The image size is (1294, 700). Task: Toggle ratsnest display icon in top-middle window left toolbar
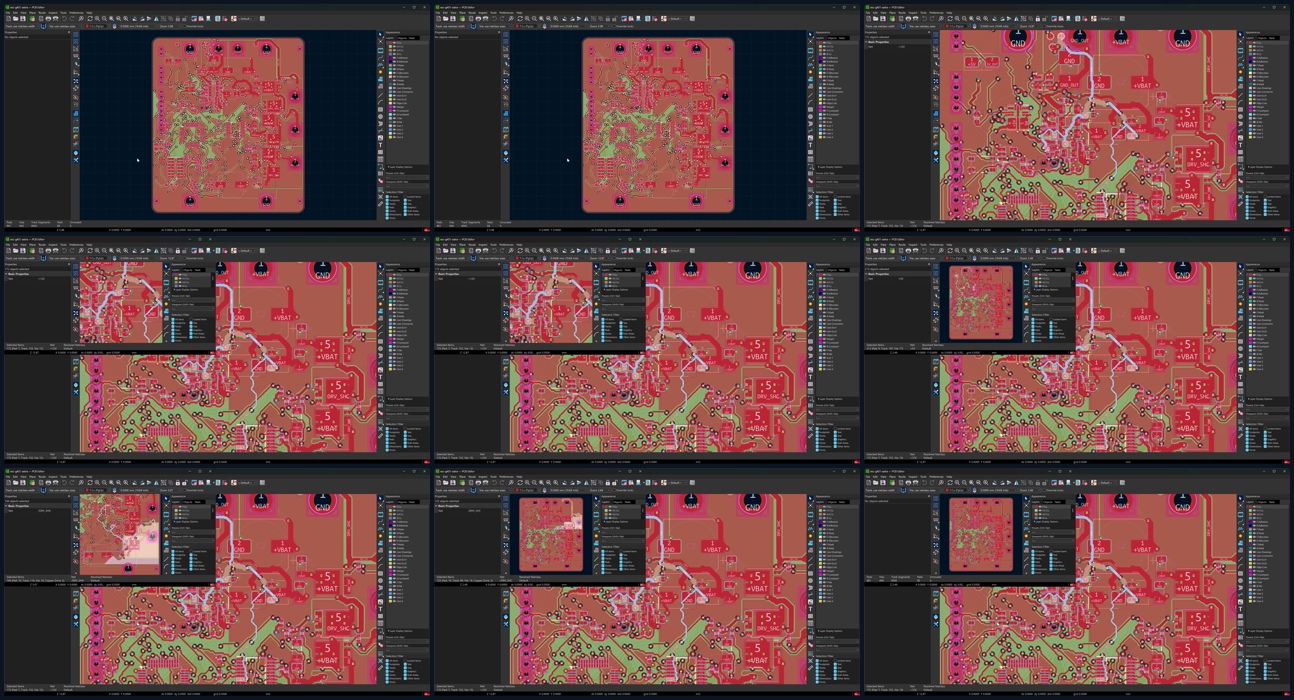point(506,81)
